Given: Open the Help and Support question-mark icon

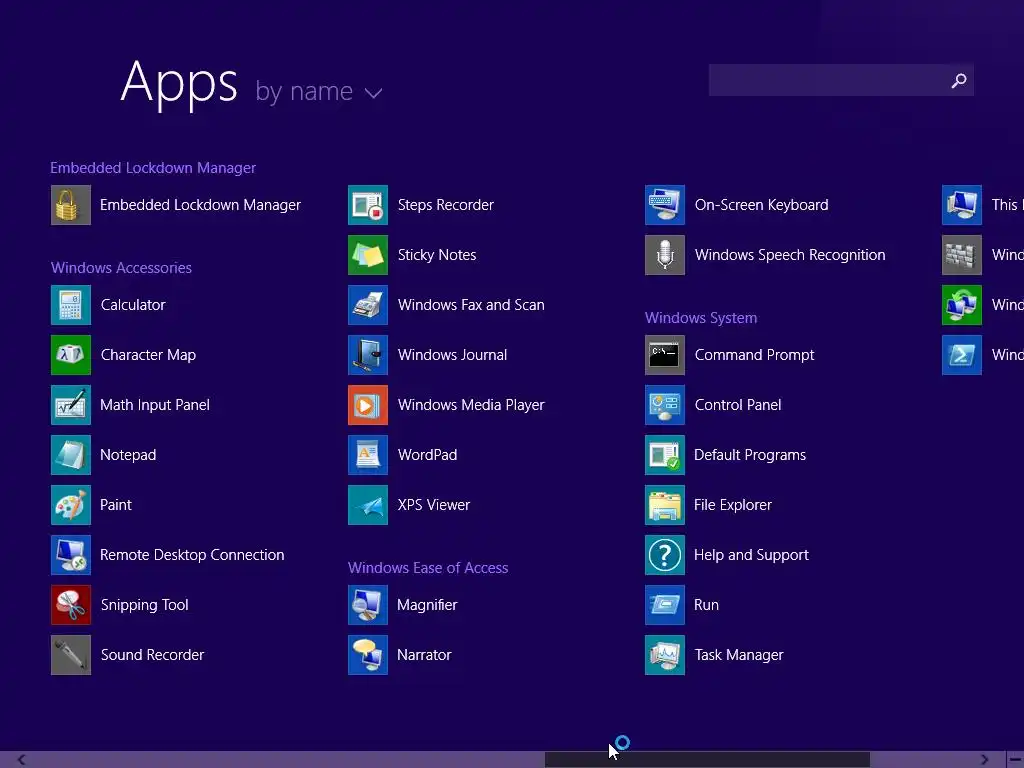Looking at the screenshot, I should click(x=665, y=555).
